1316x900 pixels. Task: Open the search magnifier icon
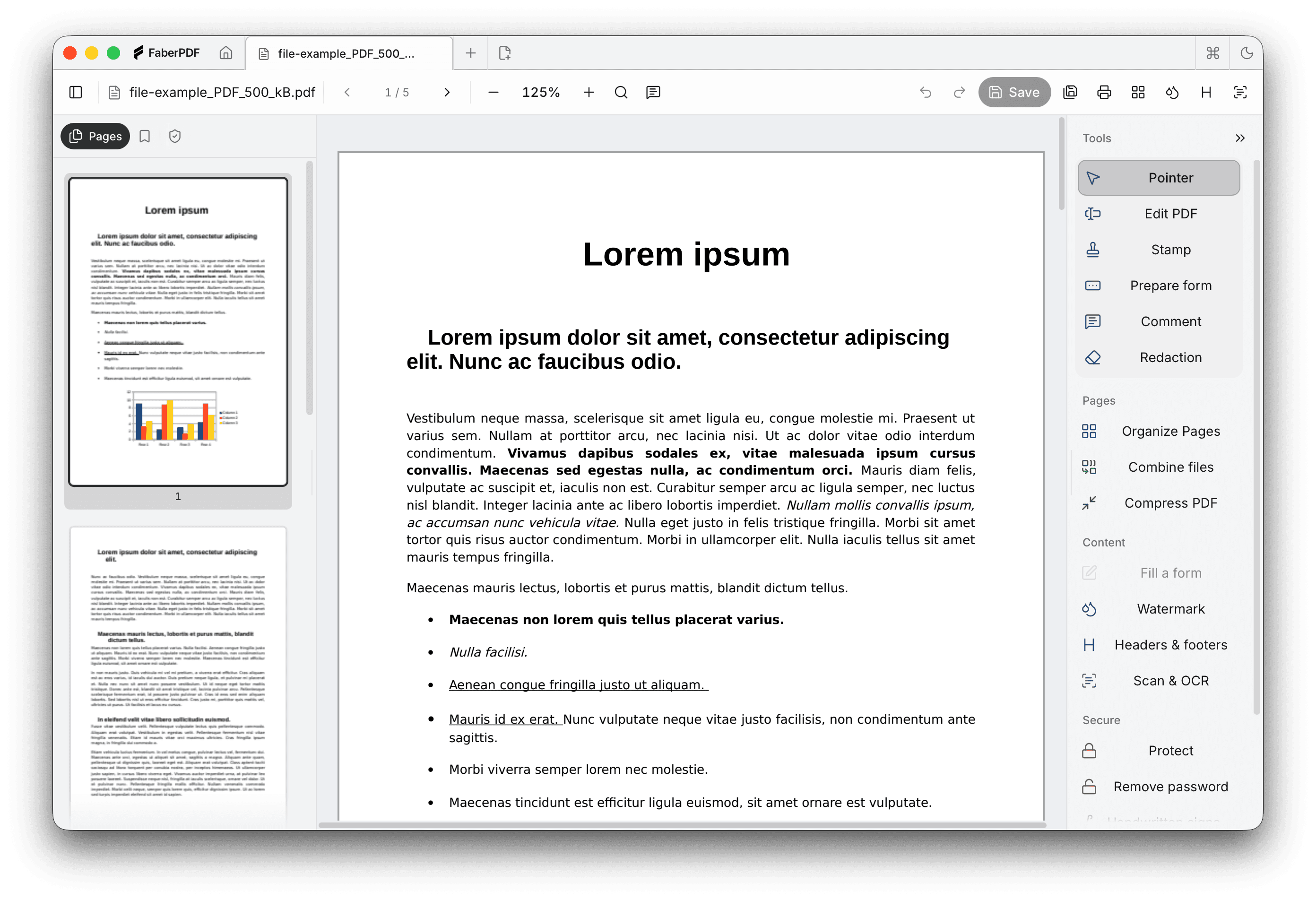pos(621,92)
